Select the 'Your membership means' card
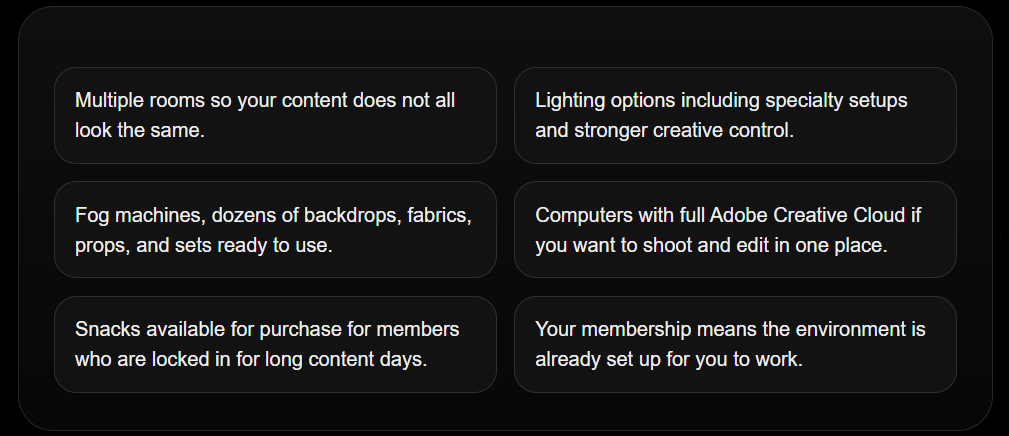The image size is (1009, 436). (x=735, y=344)
